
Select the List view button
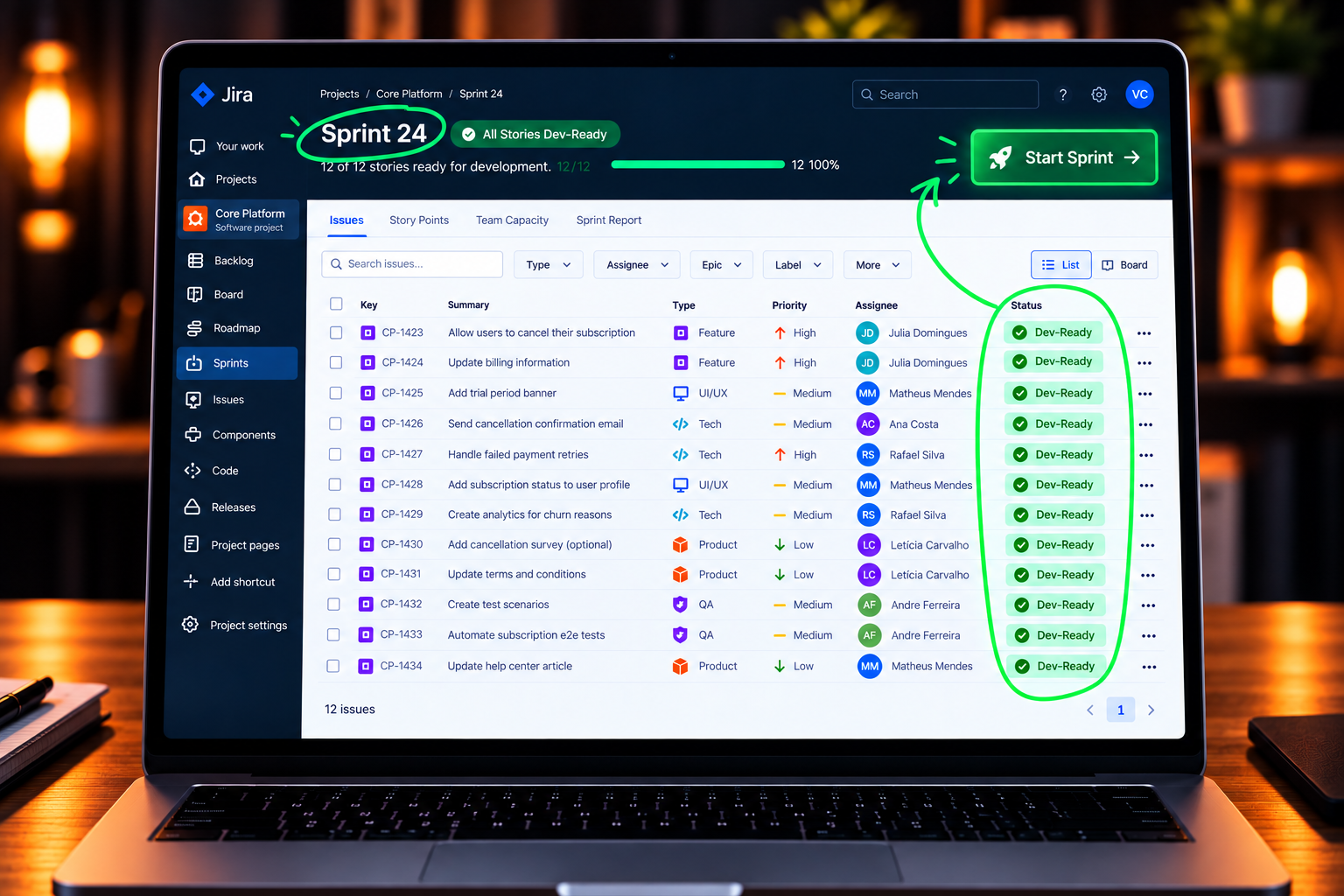pyautogui.click(x=1060, y=265)
